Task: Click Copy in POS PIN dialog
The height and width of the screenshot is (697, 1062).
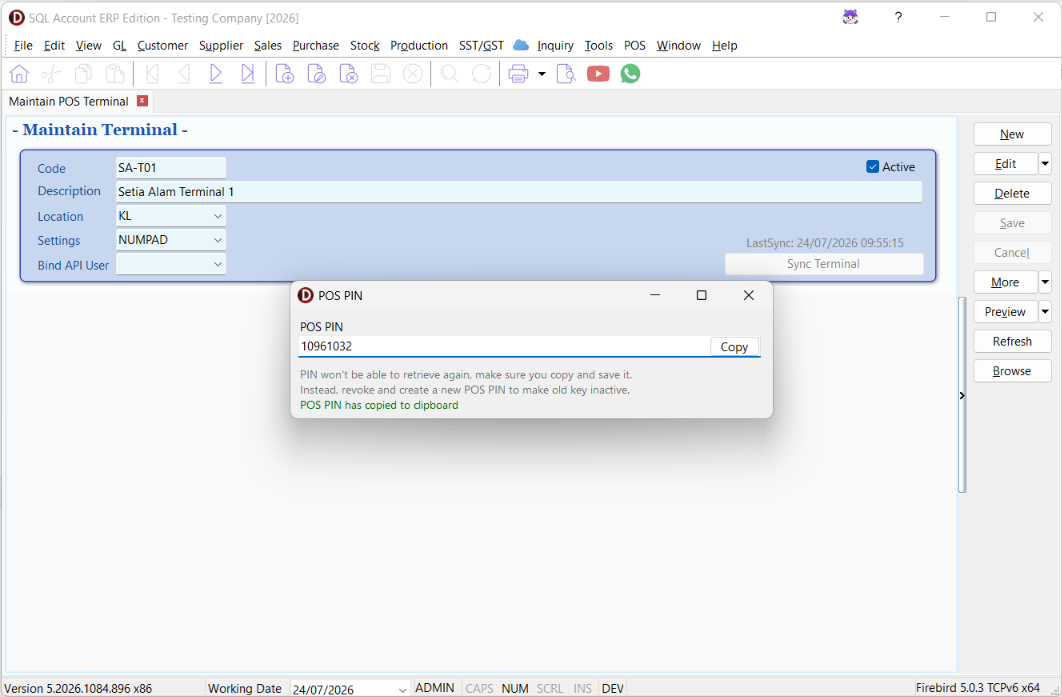Action: point(734,347)
